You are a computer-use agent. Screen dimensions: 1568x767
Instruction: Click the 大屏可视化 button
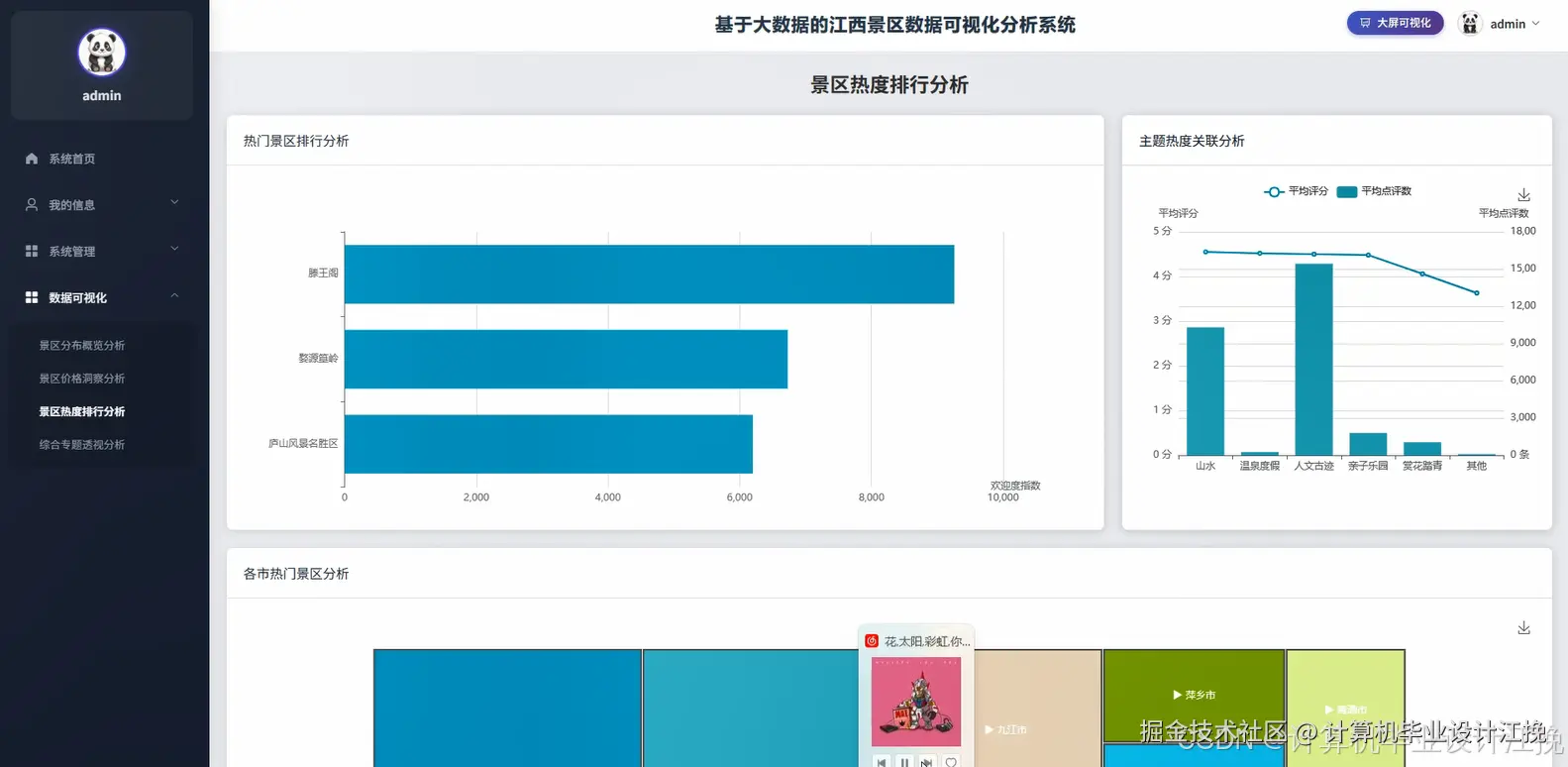(x=1395, y=23)
